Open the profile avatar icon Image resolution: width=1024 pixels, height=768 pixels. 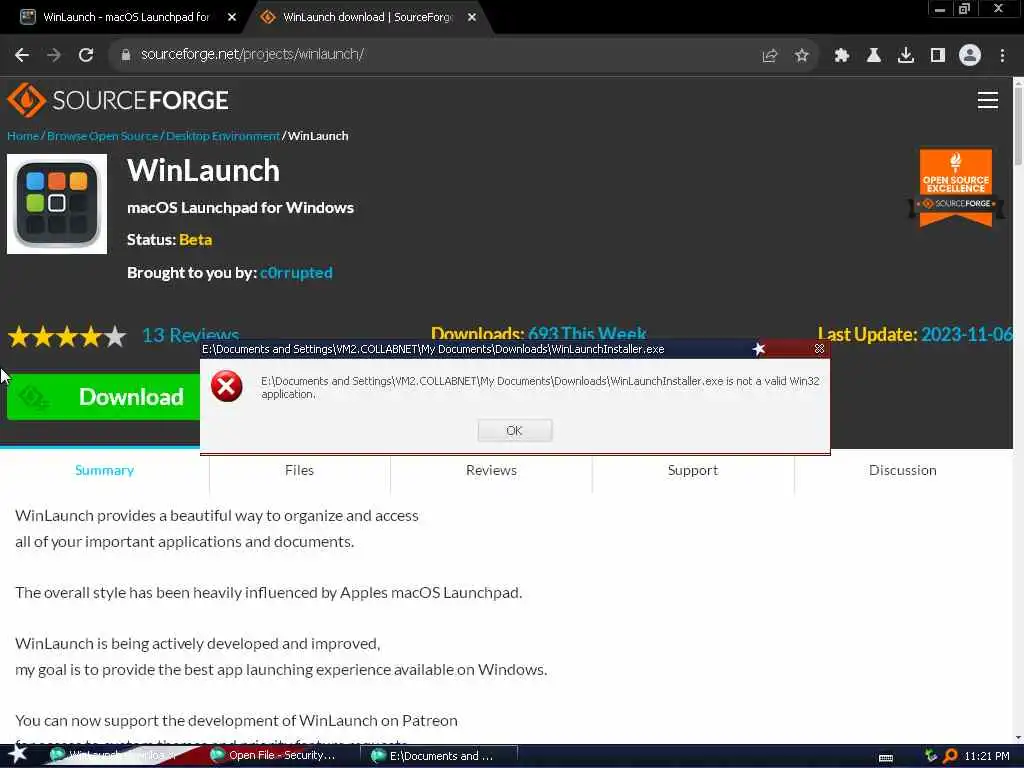click(970, 56)
